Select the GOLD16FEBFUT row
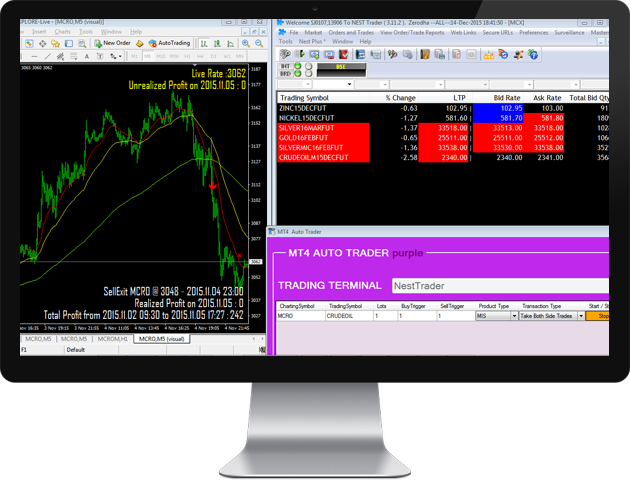The height and width of the screenshot is (480, 630). pos(443,138)
